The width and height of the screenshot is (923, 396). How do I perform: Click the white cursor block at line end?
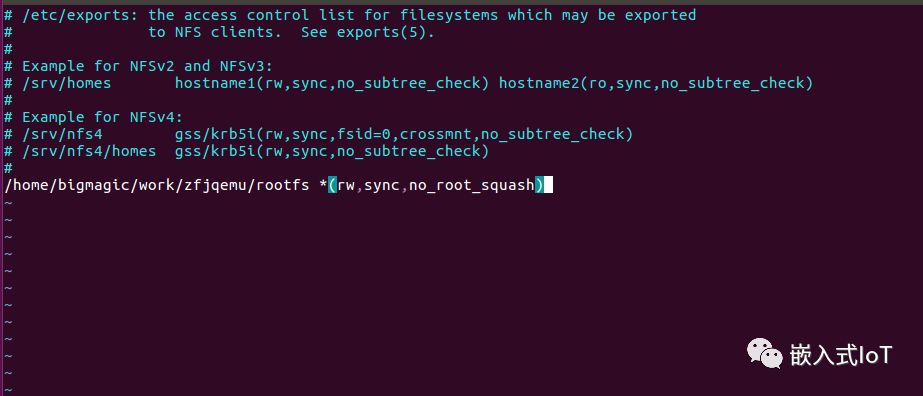pos(548,185)
